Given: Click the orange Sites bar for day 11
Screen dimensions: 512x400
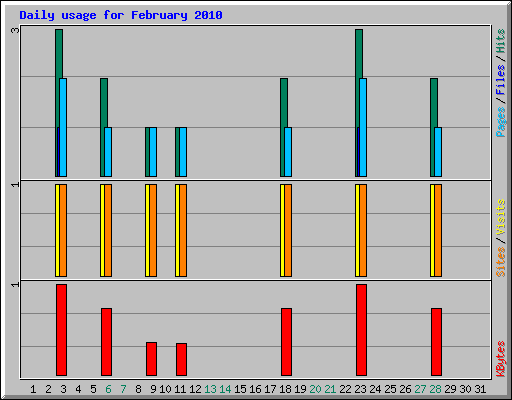Looking at the screenshot, I should (x=183, y=230).
